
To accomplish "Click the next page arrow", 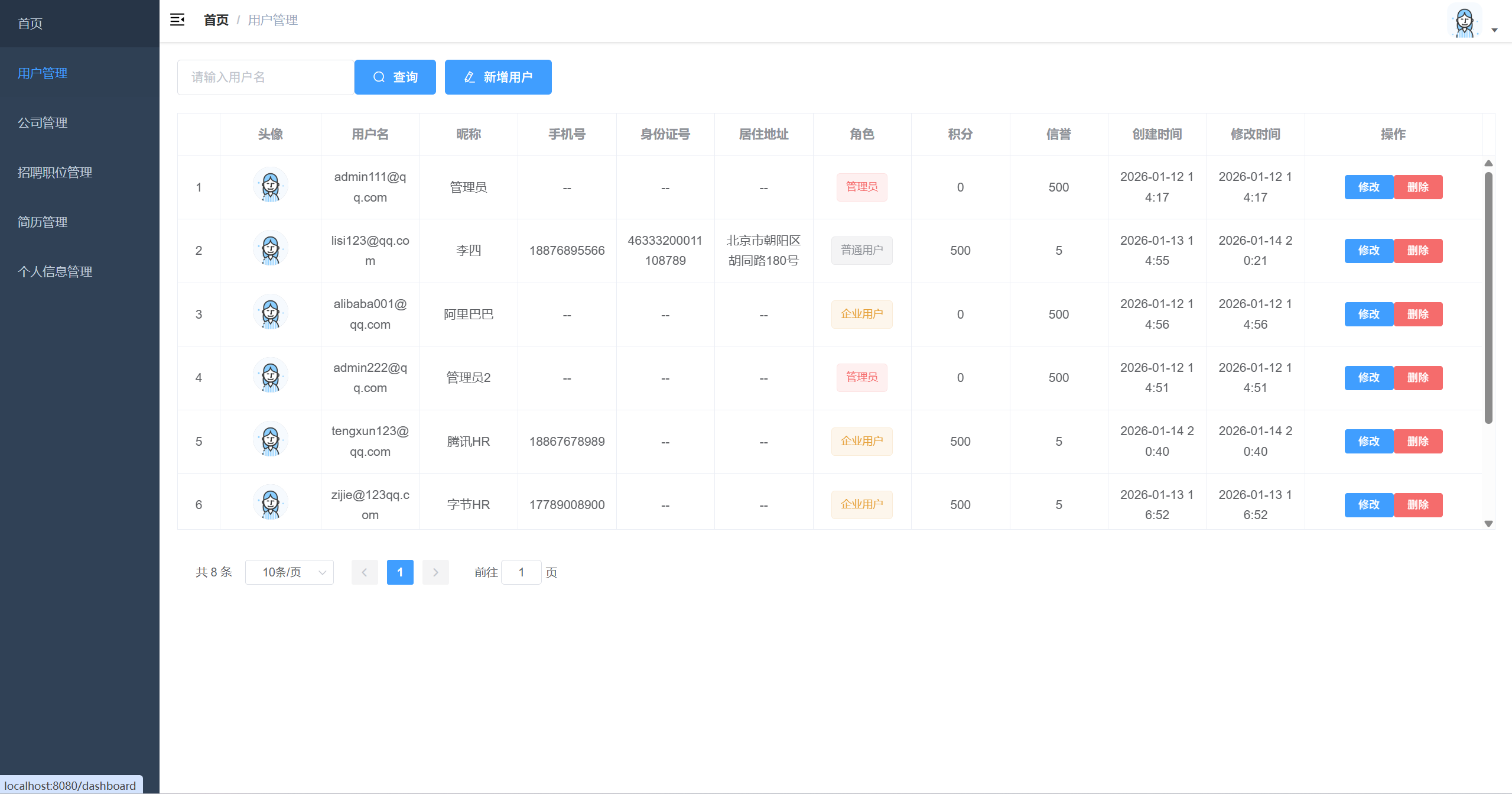I will point(435,572).
